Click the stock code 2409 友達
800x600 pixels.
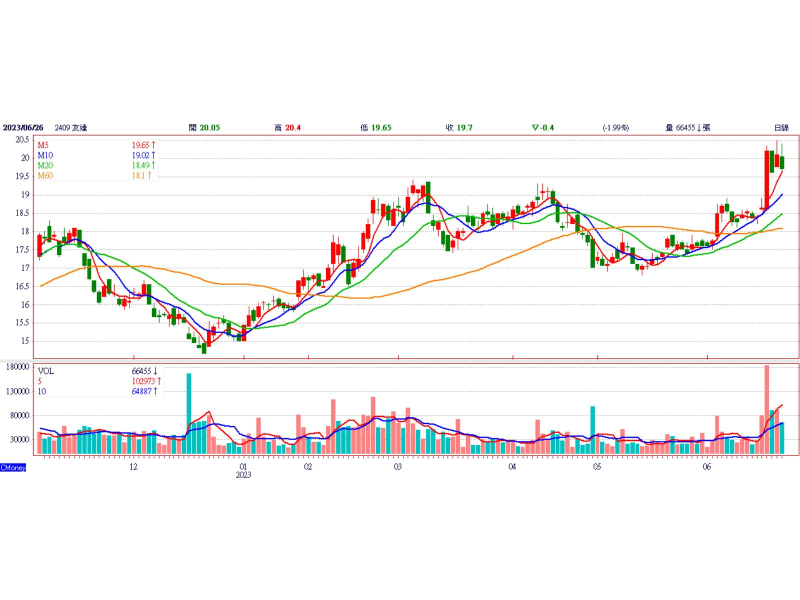click(72, 128)
